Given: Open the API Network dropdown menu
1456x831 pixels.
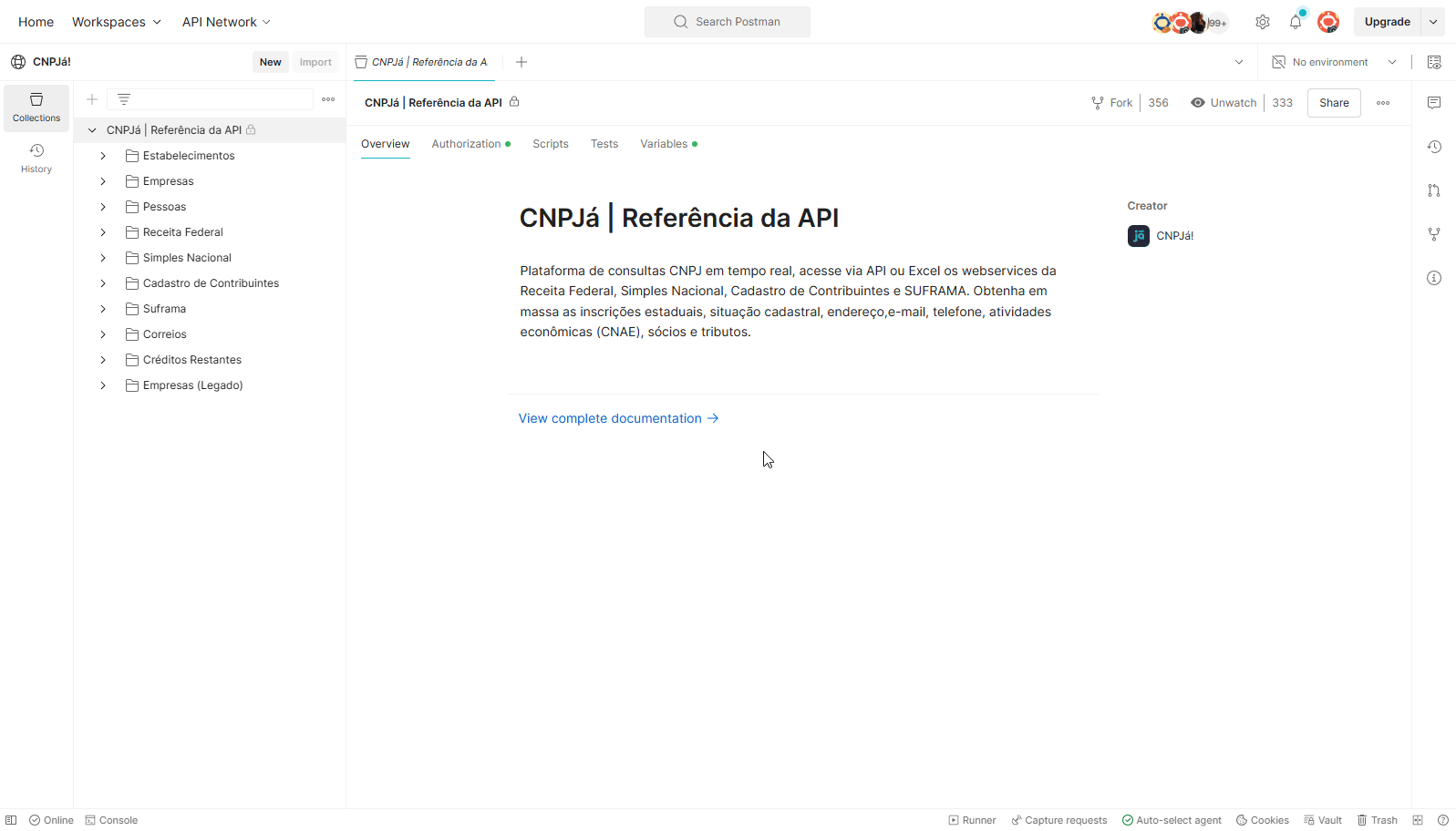Looking at the screenshot, I should tap(226, 22).
